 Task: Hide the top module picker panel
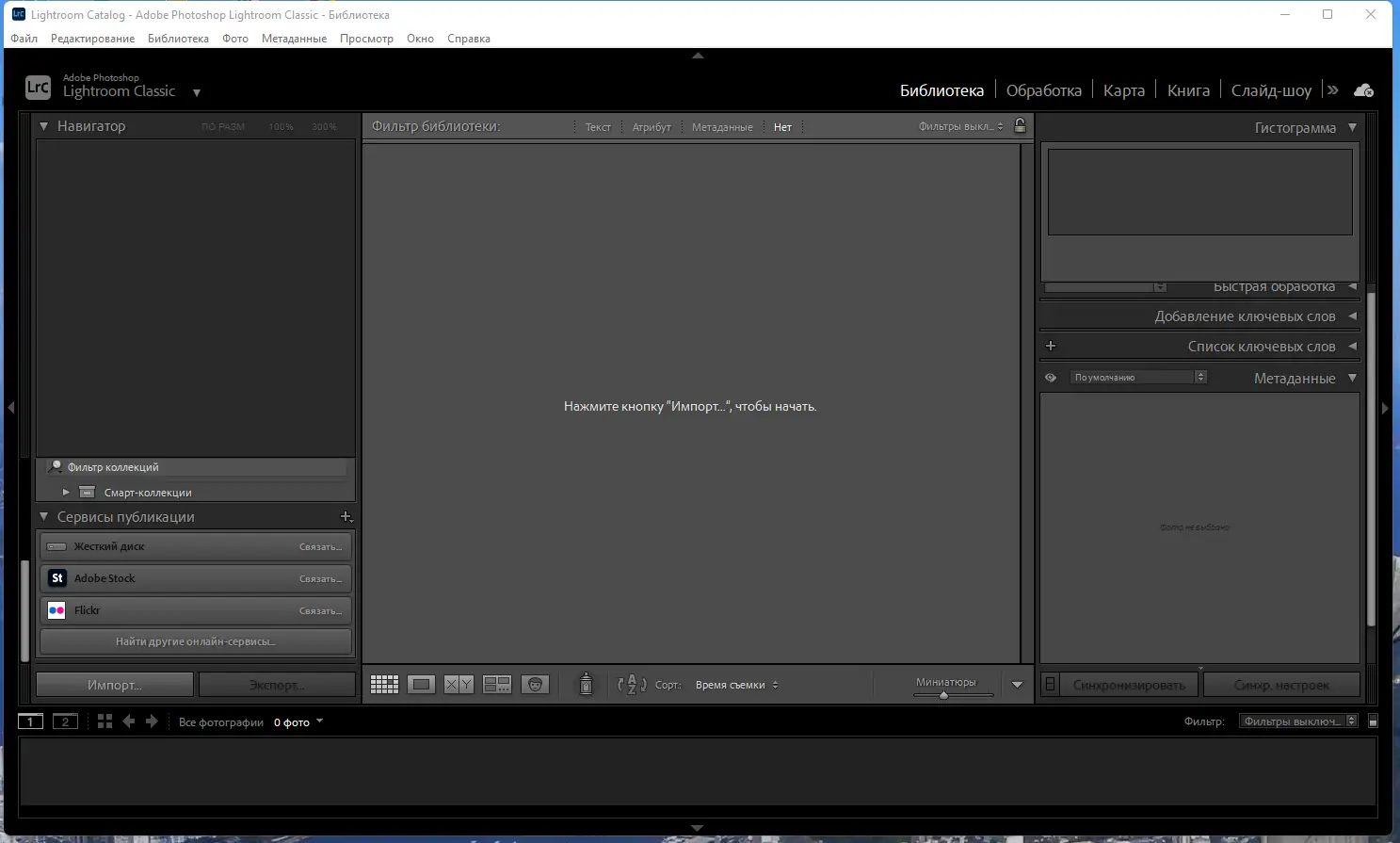tap(698, 56)
